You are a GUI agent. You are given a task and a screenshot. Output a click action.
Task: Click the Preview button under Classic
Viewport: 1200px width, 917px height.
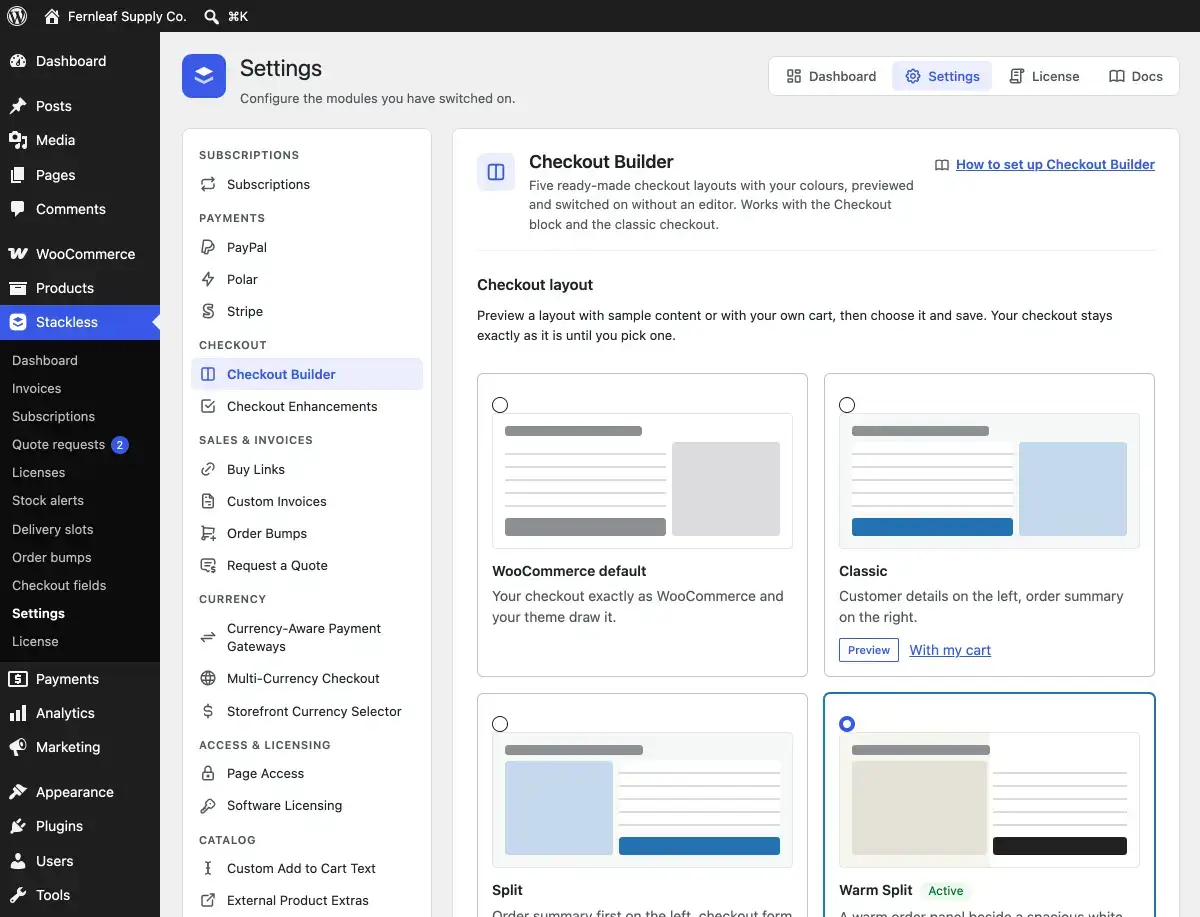869,650
